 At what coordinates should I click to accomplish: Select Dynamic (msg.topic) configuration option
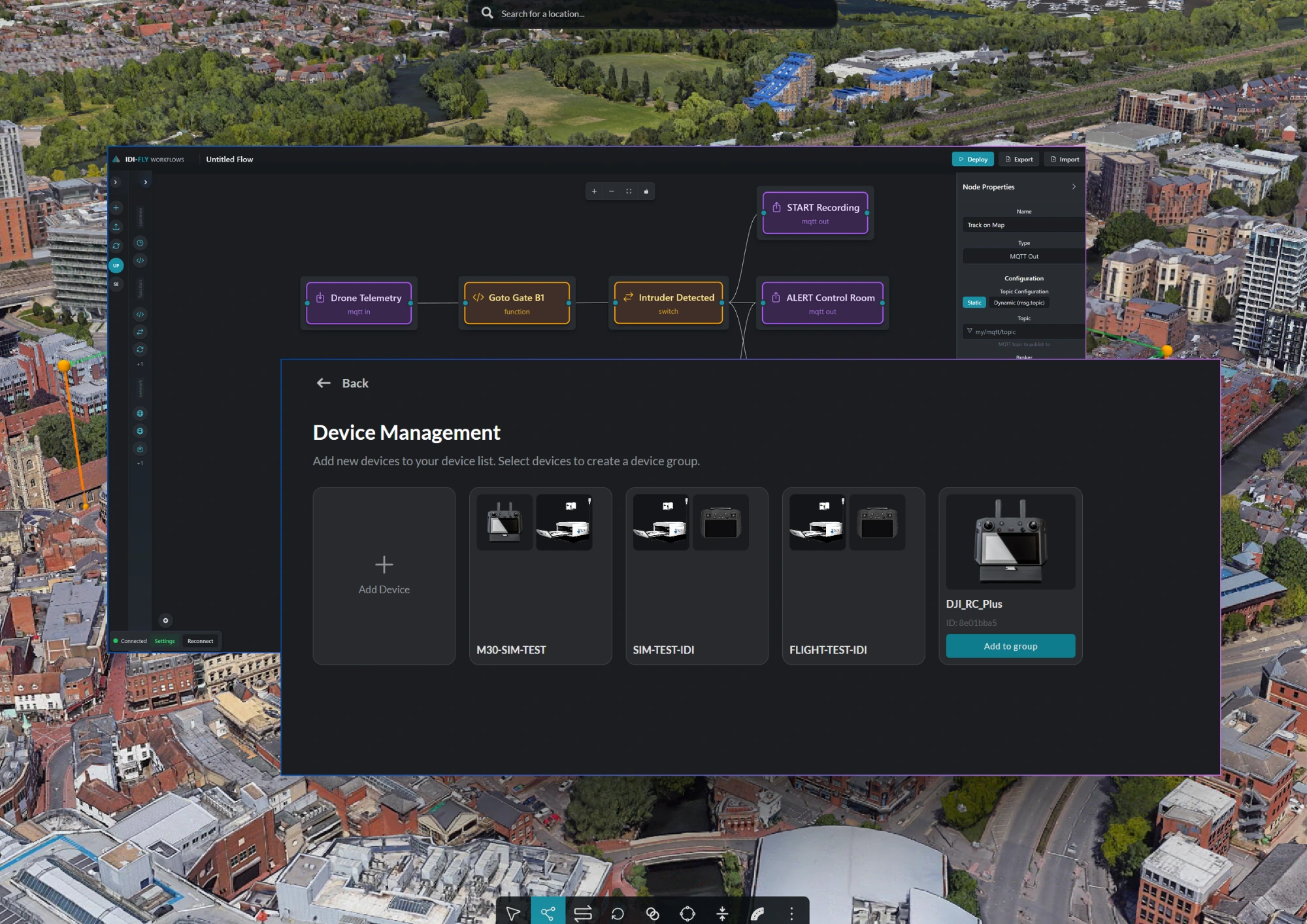[1019, 303]
